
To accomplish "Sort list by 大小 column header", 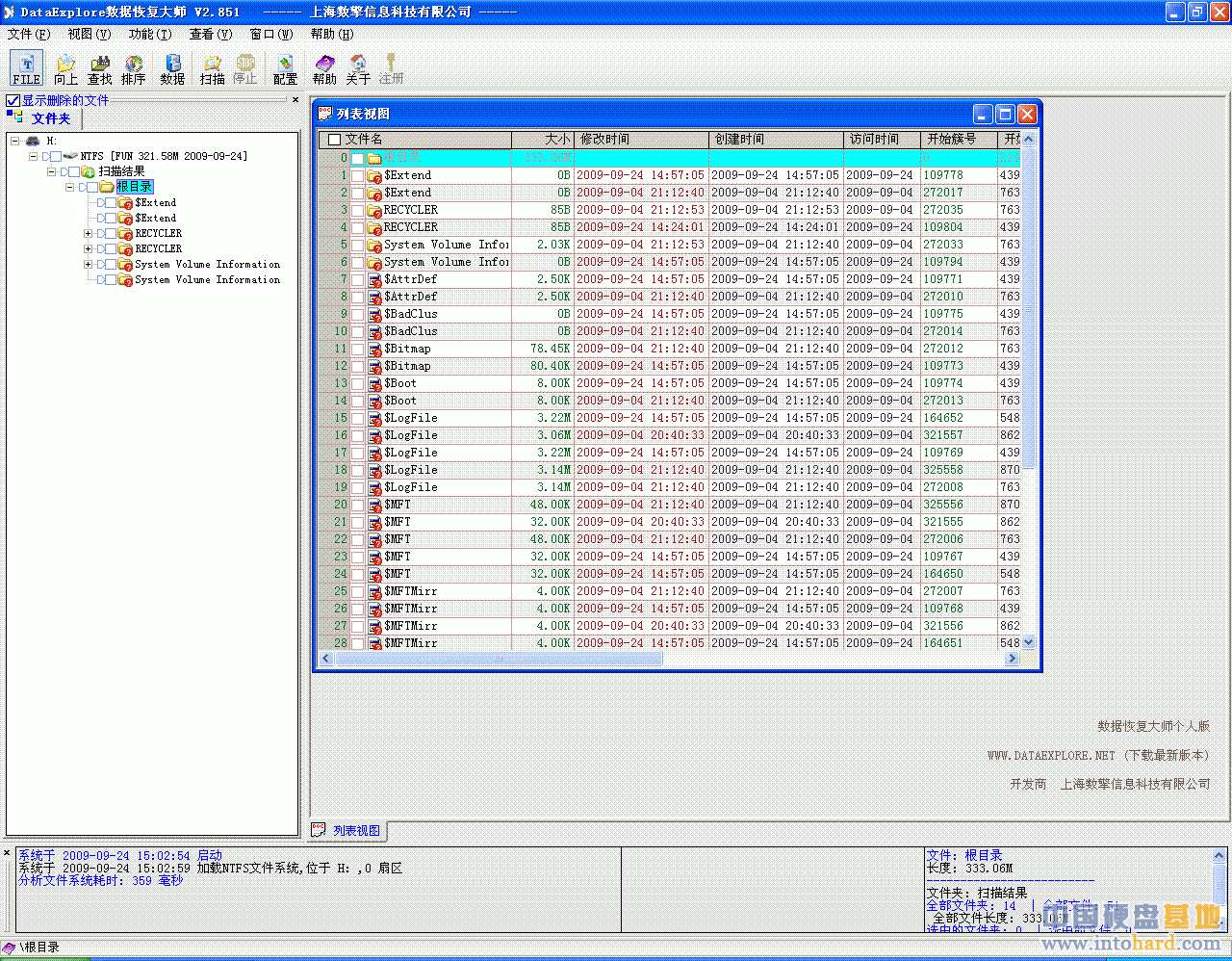I will pos(543,140).
